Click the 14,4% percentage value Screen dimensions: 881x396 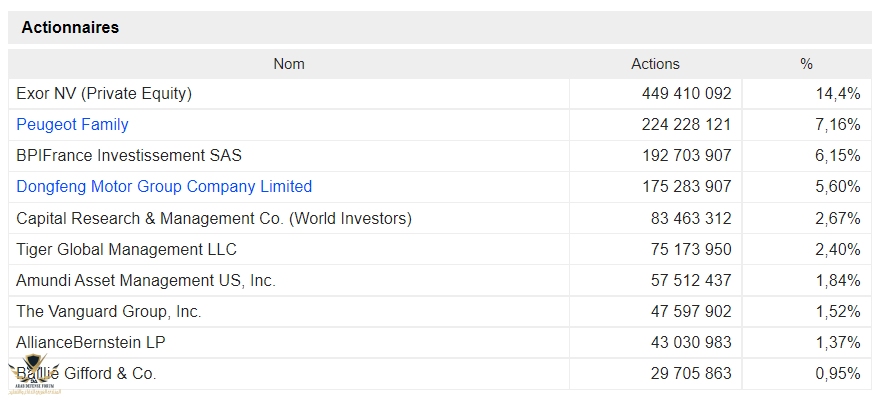point(838,94)
